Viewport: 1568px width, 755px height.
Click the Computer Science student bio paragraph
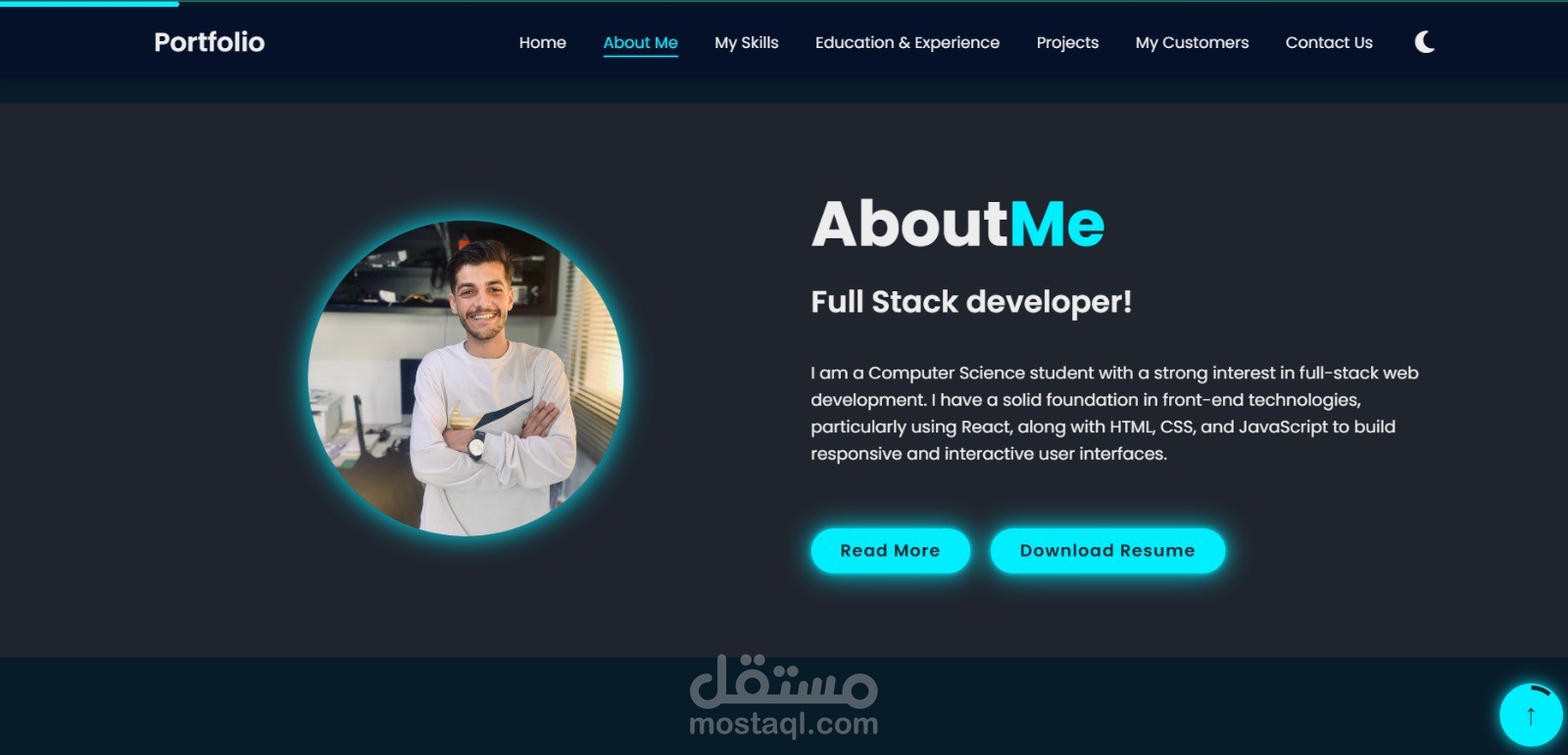pos(1114,413)
